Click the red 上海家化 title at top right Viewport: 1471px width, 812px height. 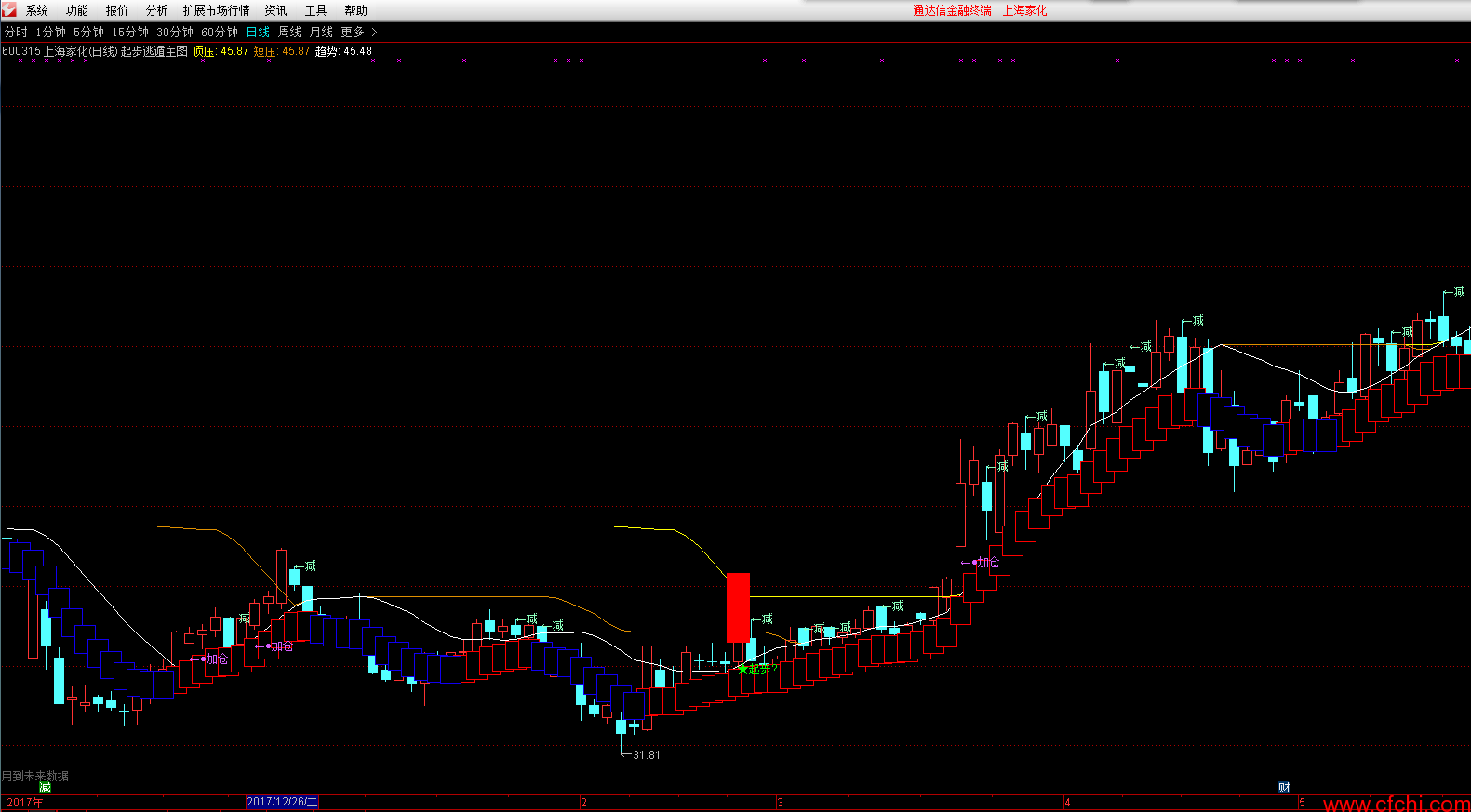click(1024, 10)
